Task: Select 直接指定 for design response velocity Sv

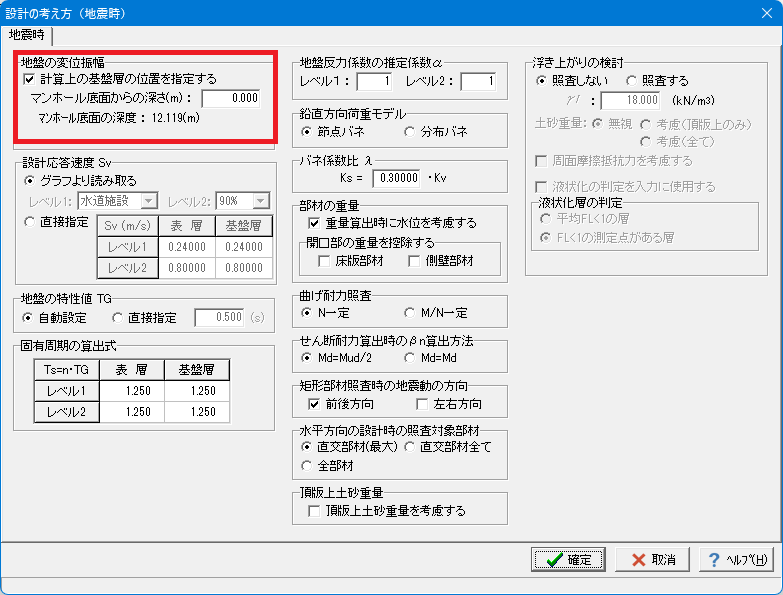Action: 30,222
